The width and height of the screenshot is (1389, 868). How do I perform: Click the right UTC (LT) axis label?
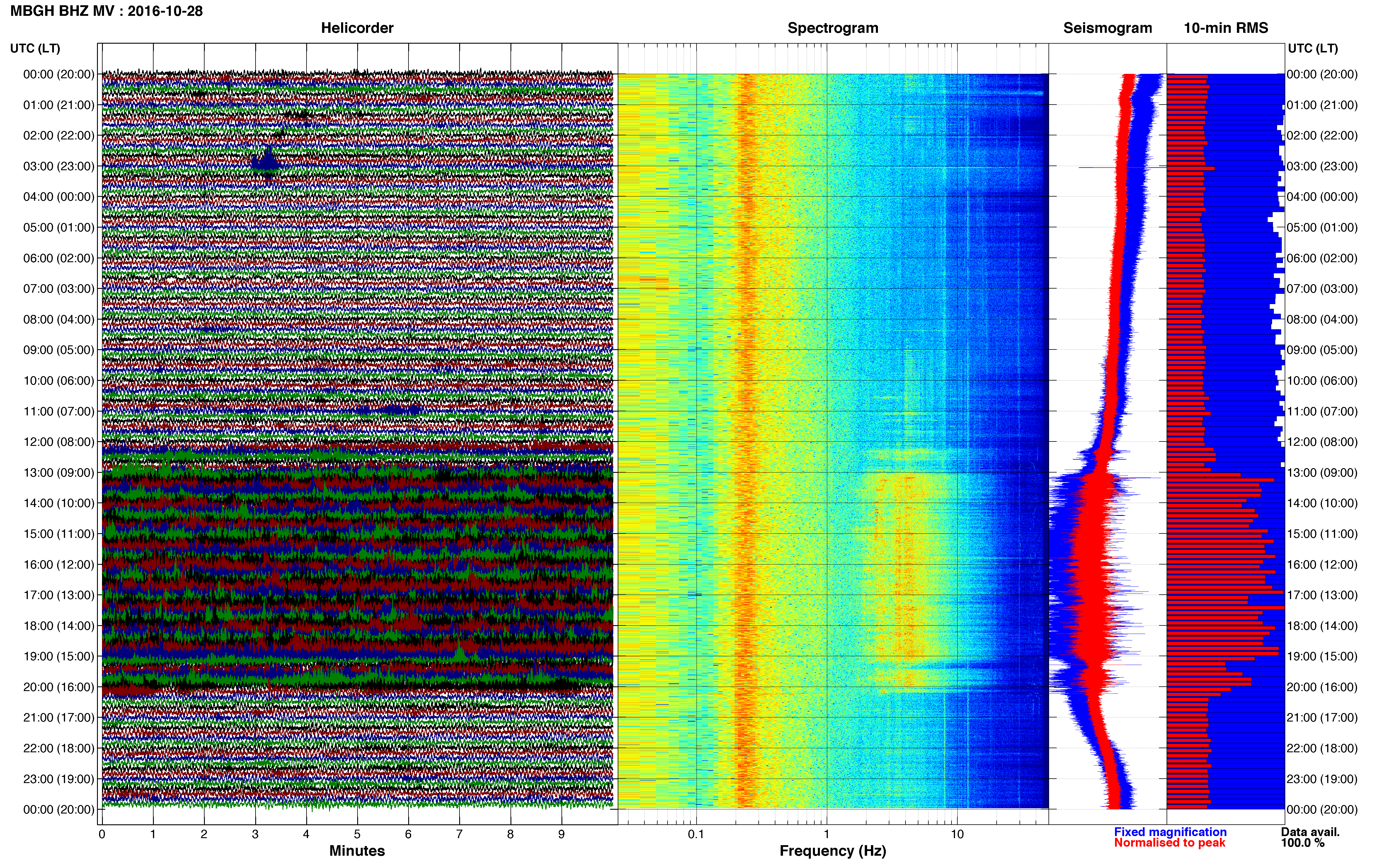click(1313, 48)
